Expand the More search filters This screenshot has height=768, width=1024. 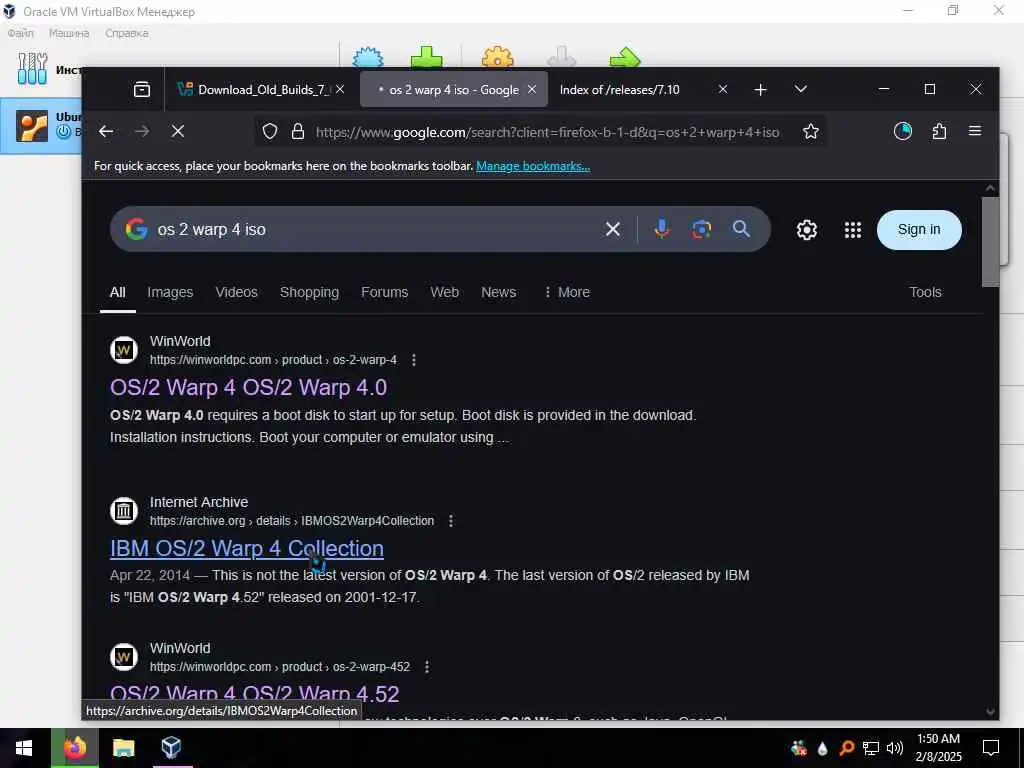pyautogui.click(x=567, y=292)
